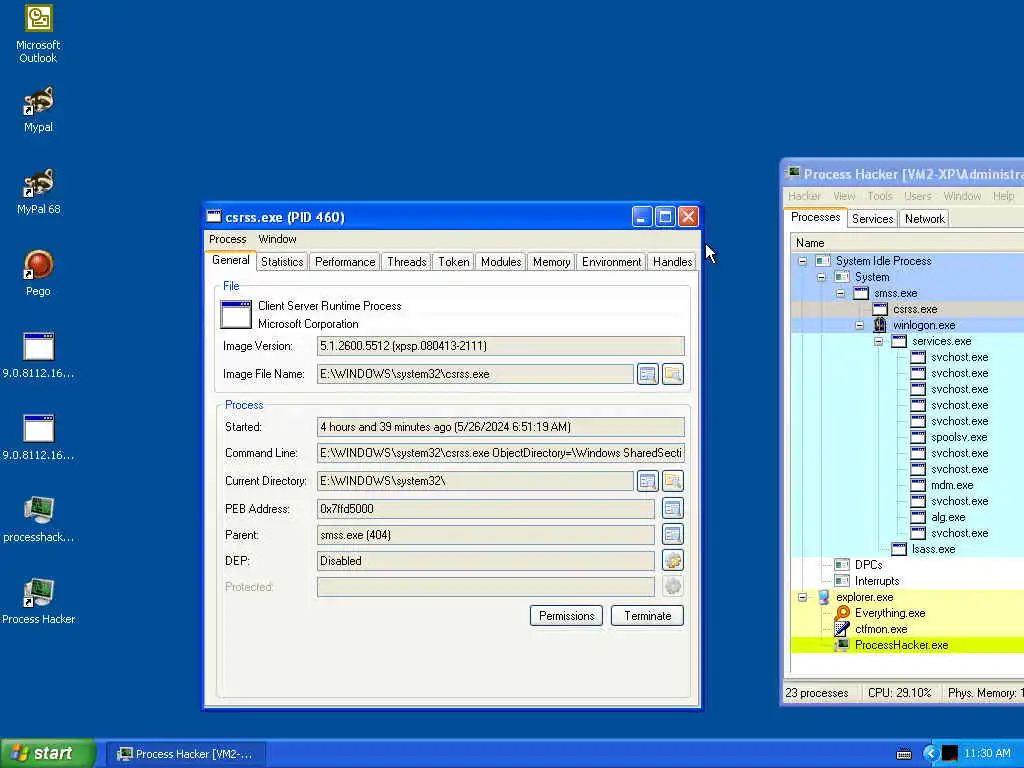Click the Name column header
1024x768 pixels.
(x=907, y=243)
